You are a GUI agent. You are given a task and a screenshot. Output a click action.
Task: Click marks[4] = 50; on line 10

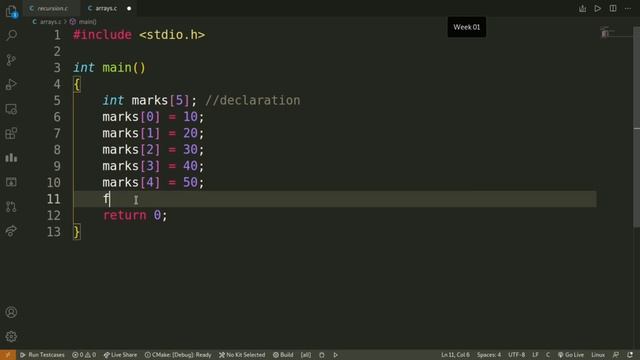(x=153, y=182)
